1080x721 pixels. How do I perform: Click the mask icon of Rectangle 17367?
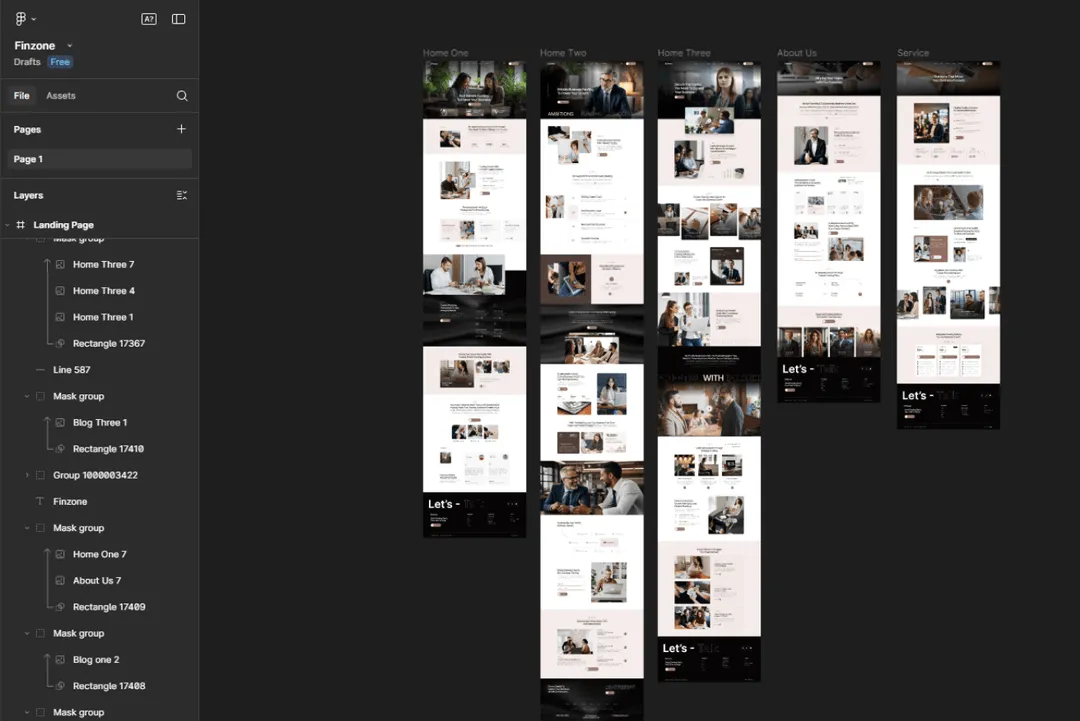61,344
